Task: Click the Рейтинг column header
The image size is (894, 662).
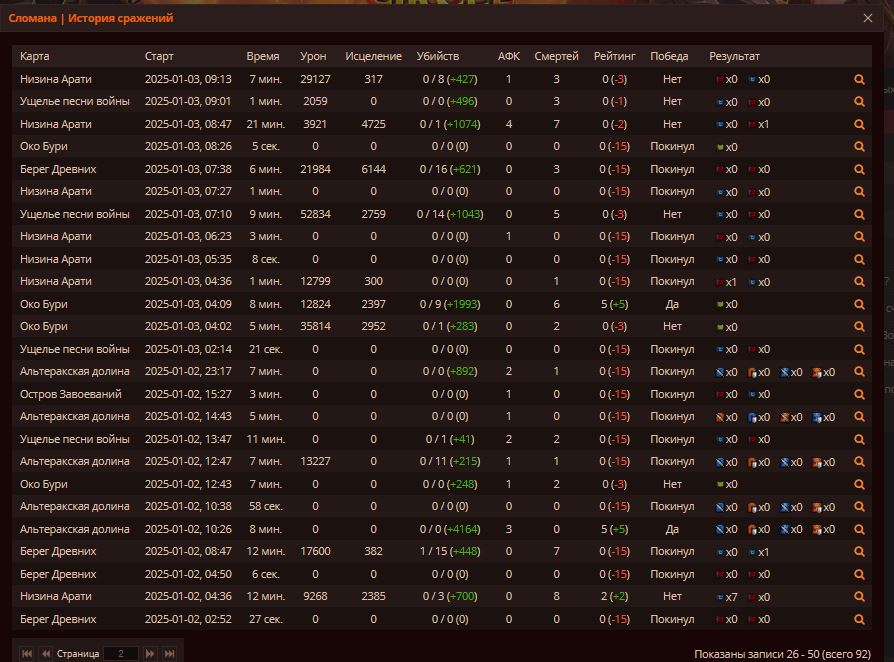Action: click(615, 56)
